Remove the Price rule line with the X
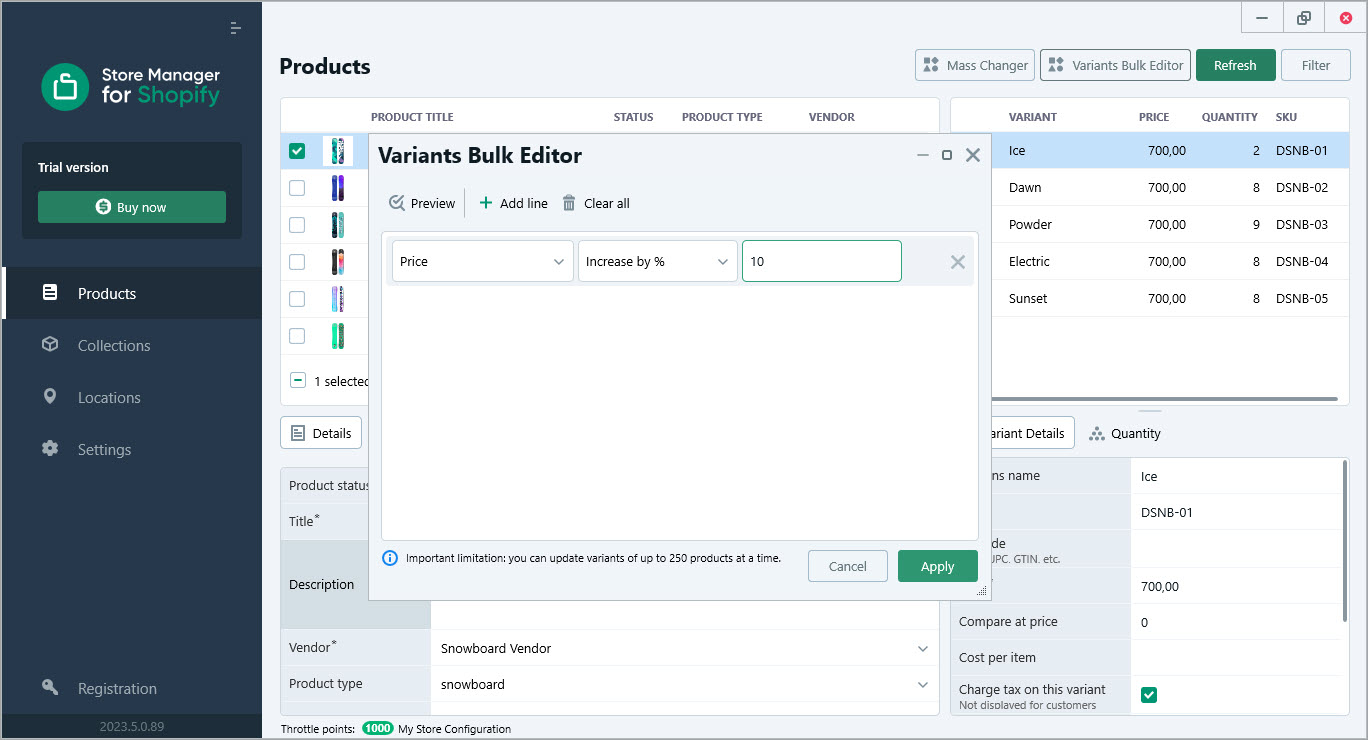 tap(958, 262)
